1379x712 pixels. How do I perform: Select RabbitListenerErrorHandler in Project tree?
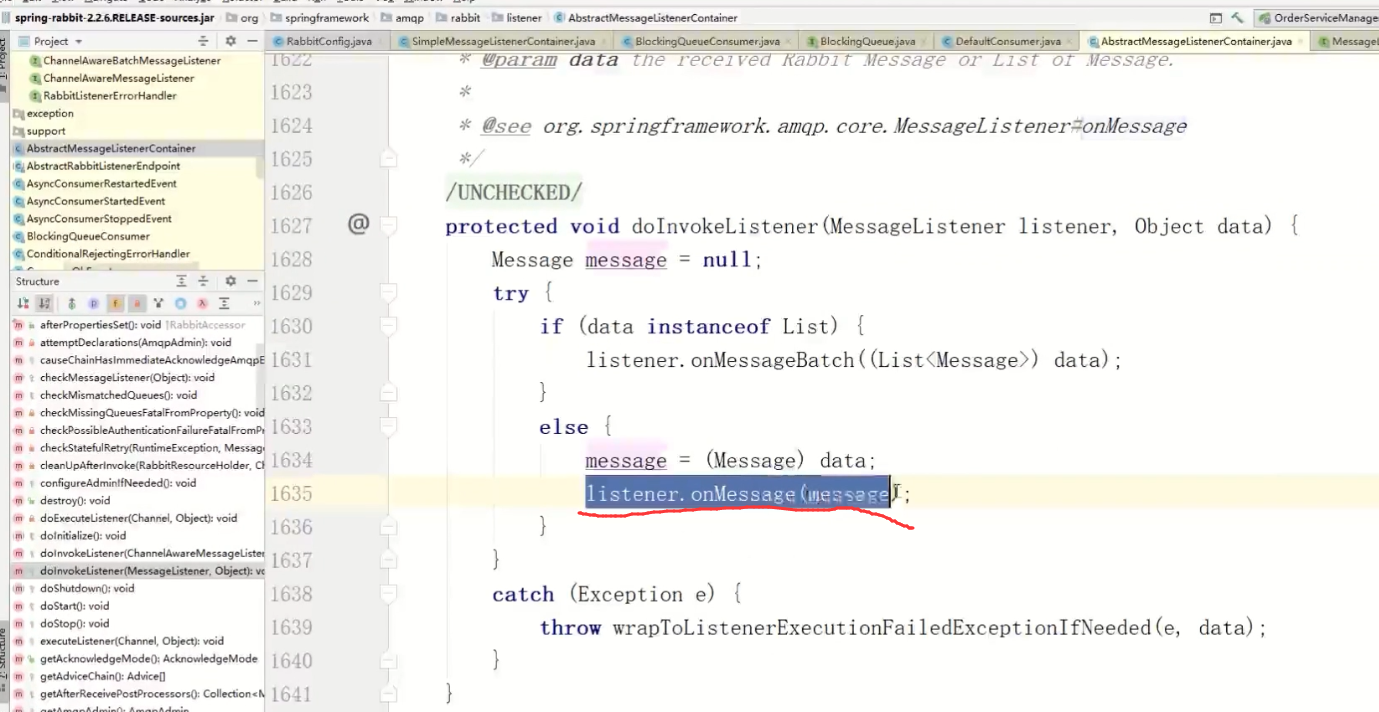108,96
